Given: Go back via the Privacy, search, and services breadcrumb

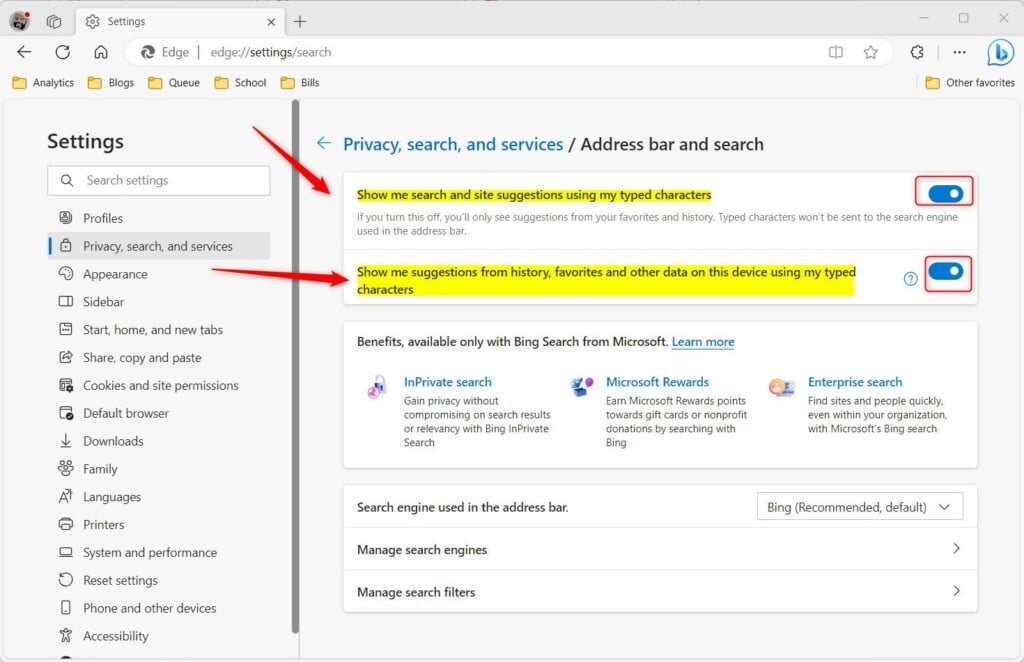Looking at the screenshot, I should (452, 144).
